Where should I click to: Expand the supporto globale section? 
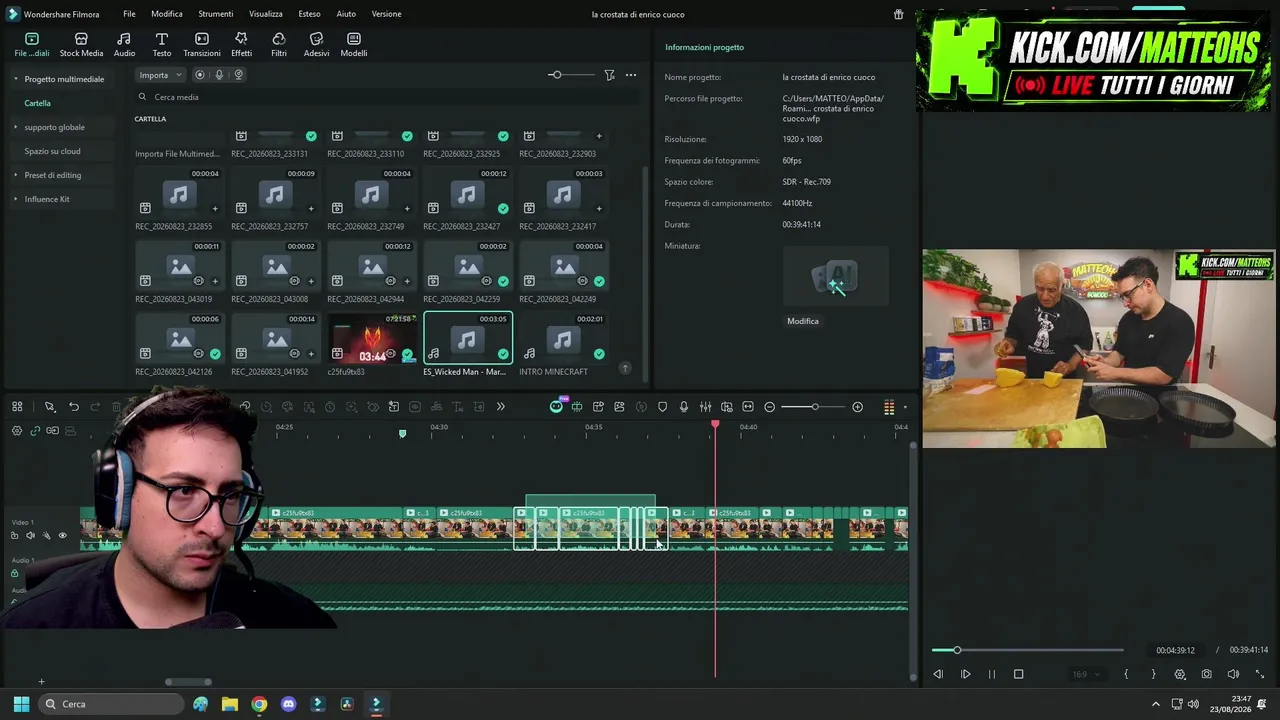(x=15, y=127)
